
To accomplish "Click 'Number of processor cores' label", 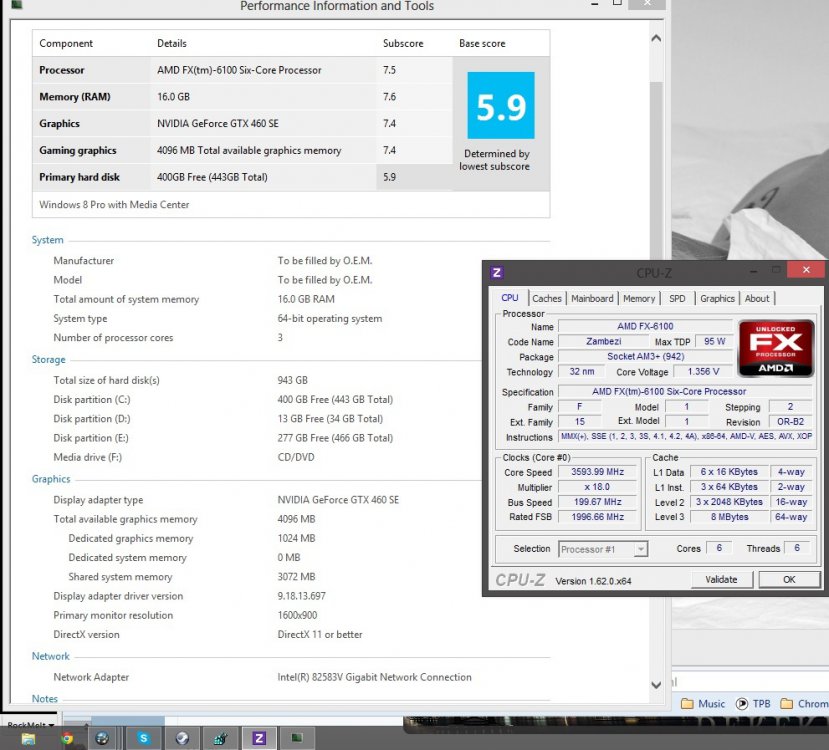I will click(x=113, y=338).
